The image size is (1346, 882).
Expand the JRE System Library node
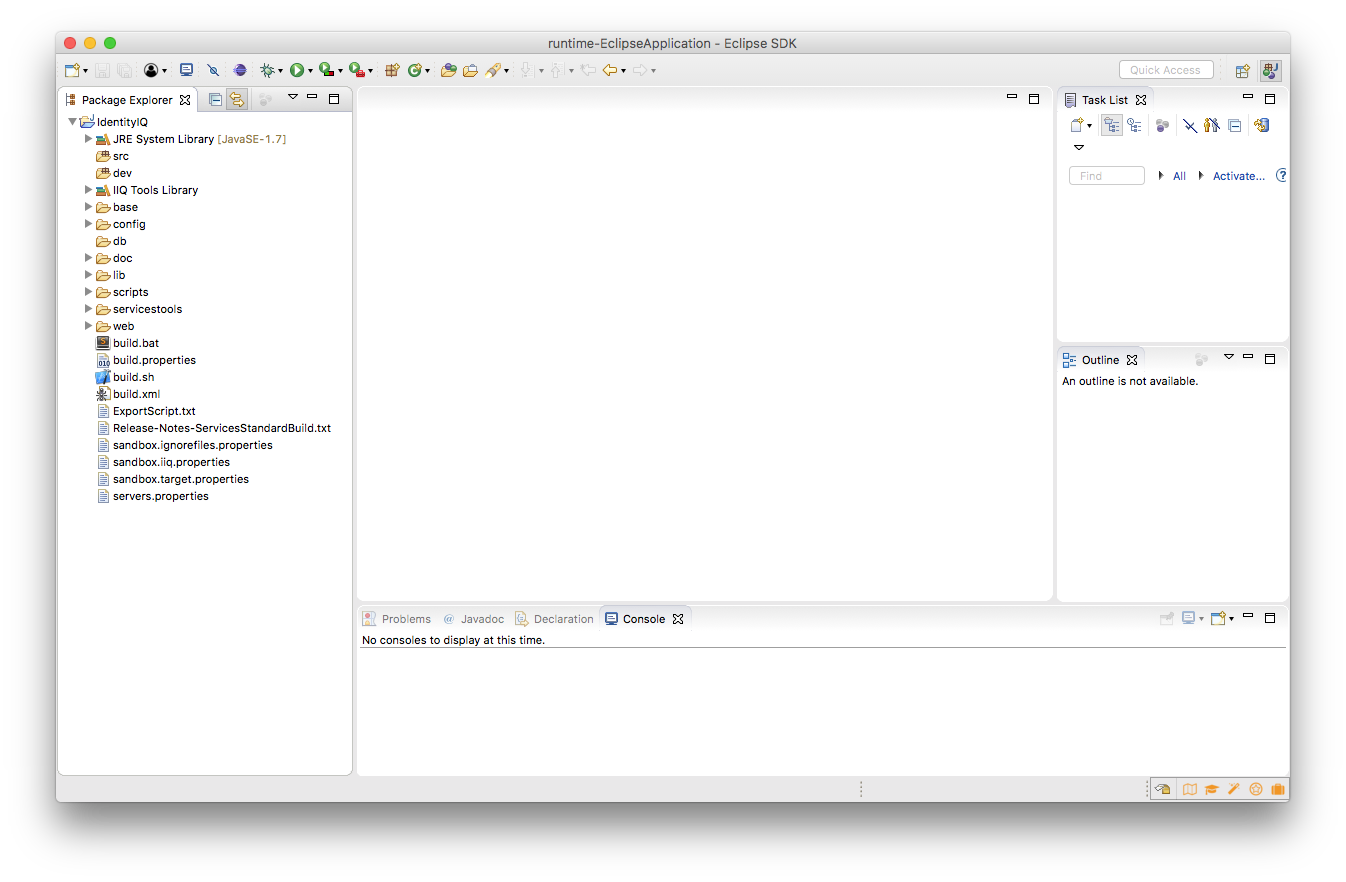tap(88, 139)
